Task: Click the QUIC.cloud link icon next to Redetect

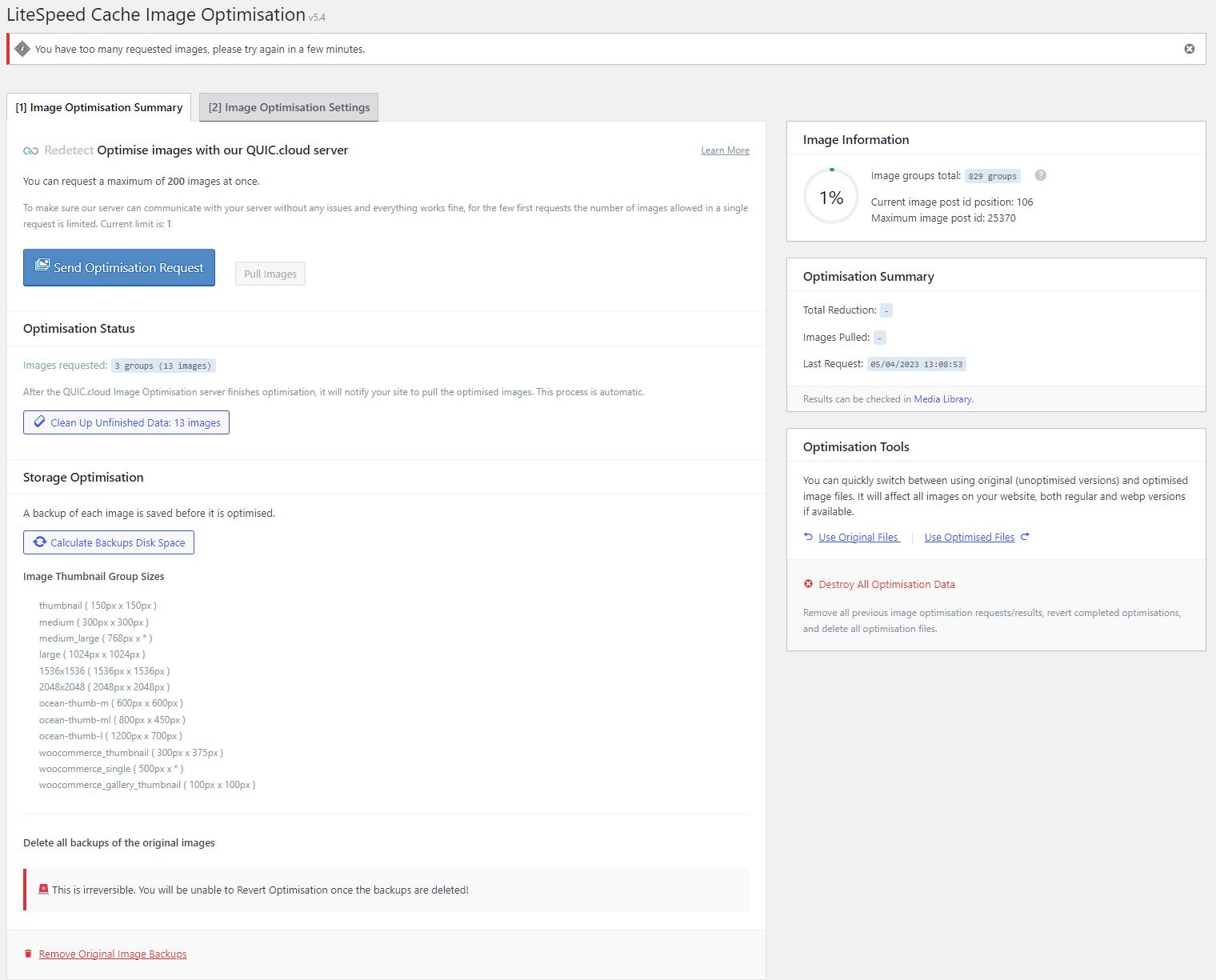Action: coord(30,150)
